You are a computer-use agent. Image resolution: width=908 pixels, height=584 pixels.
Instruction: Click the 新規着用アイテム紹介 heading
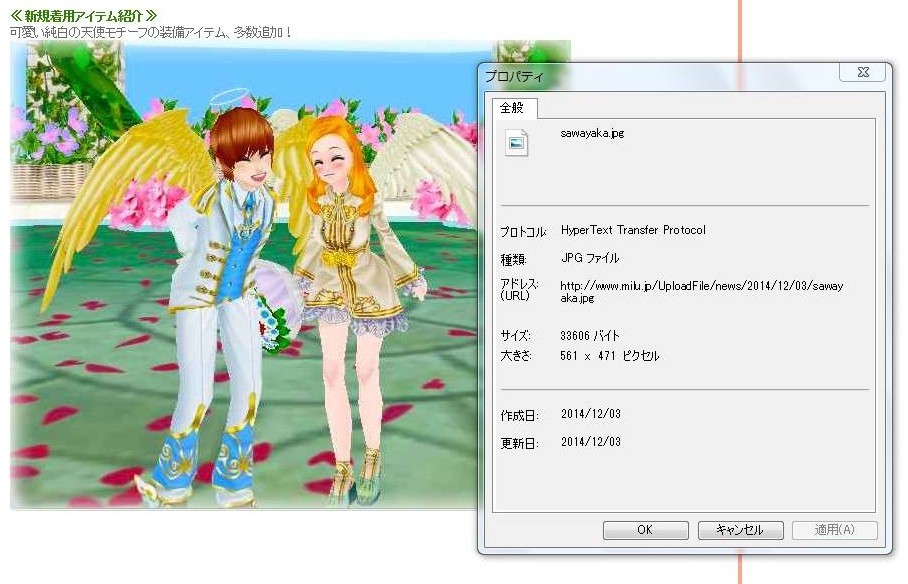pos(84,16)
